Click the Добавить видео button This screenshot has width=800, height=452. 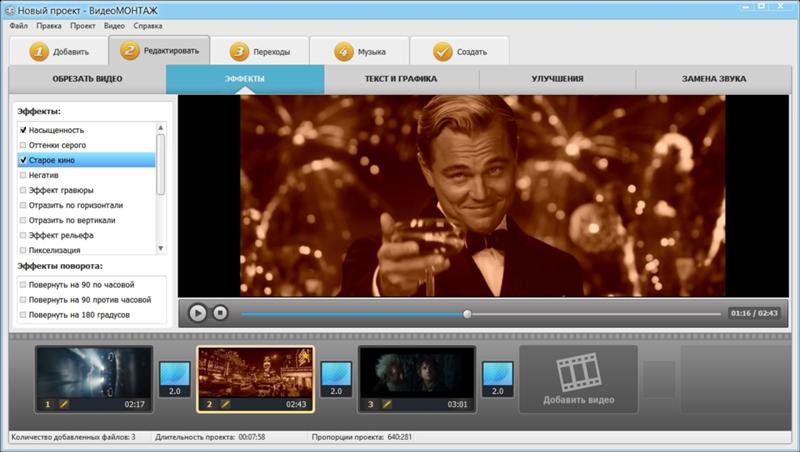[579, 379]
